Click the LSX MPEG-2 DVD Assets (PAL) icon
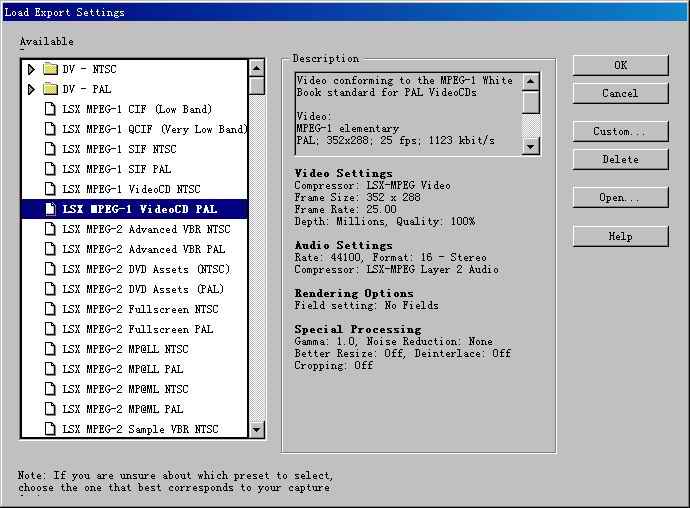 pyautogui.click(x=50, y=289)
